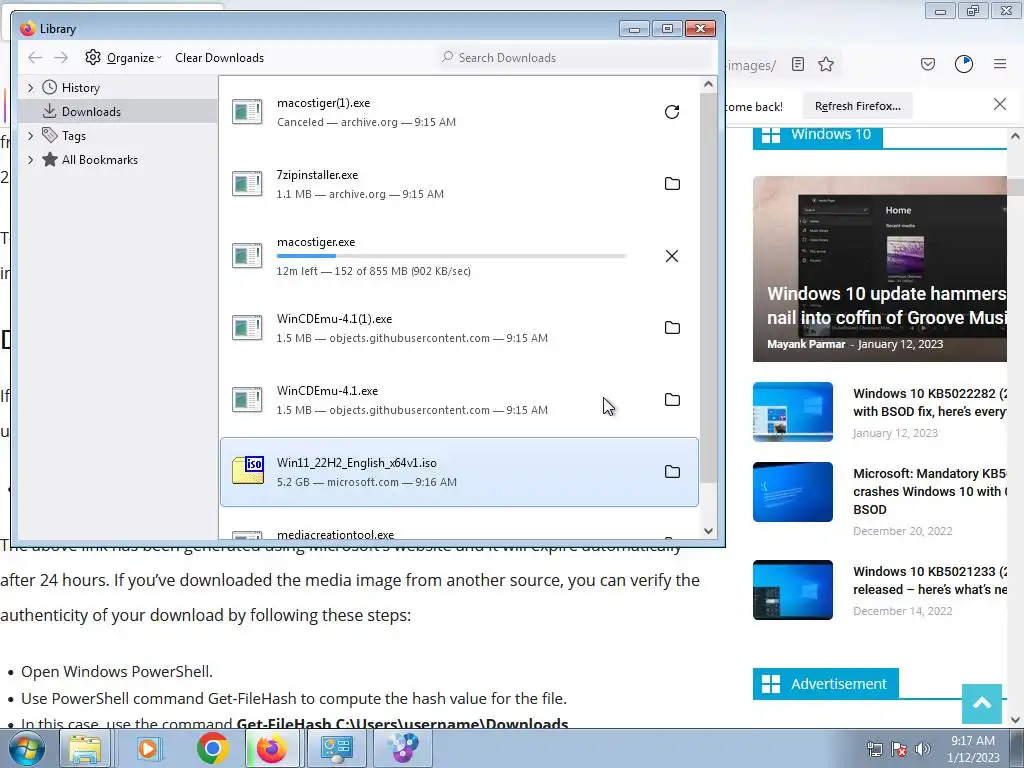Click thumbnail of KB5022282 article
The image size is (1024, 768).
pyautogui.click(x=792, y=412)
